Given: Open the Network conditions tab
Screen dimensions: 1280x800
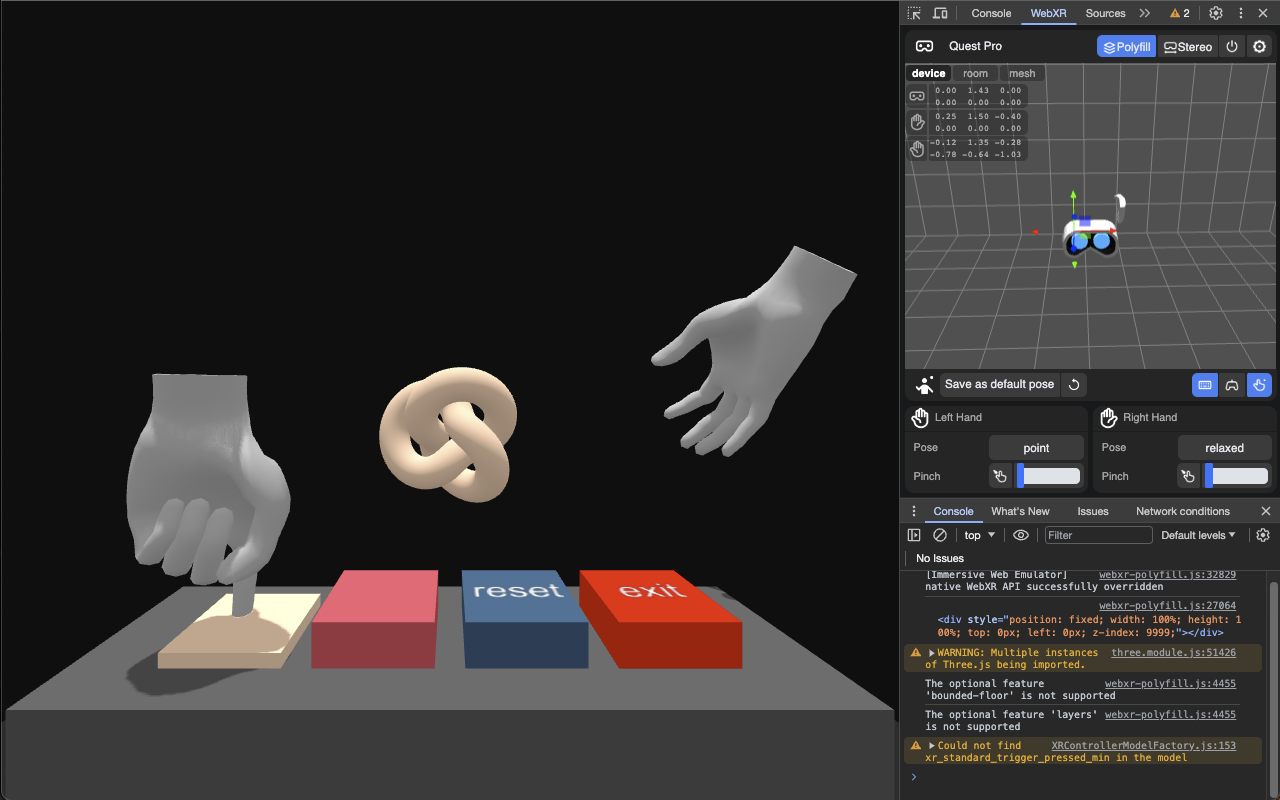Looking at the screenshot, I should pos(1182,511).
